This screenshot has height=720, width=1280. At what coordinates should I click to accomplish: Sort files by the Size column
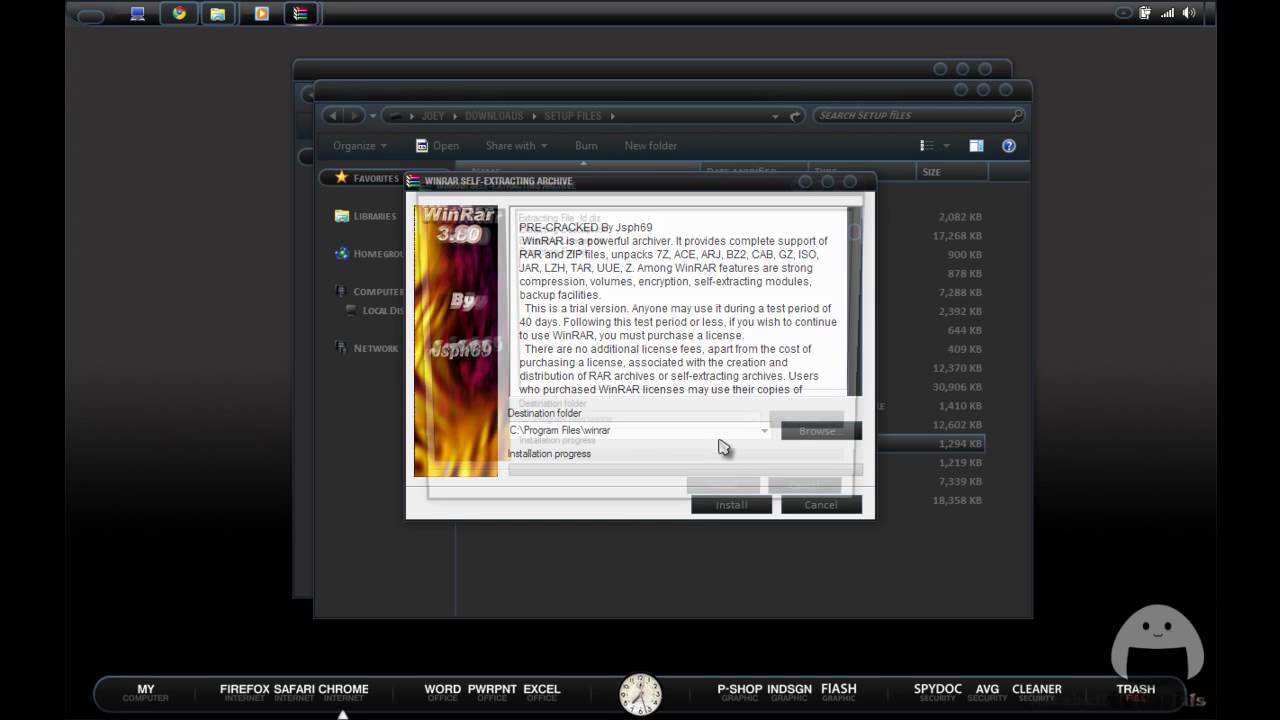pyautogui.click(x=951, y=172)
